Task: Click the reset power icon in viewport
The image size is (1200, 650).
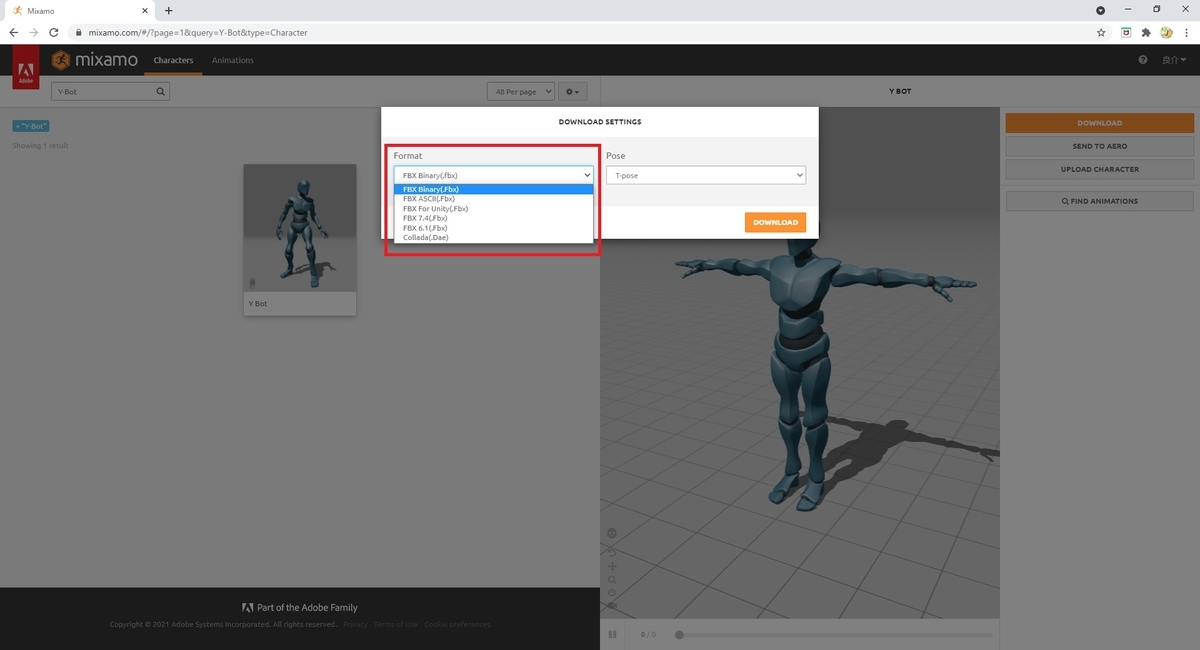Action: point(612,593)
